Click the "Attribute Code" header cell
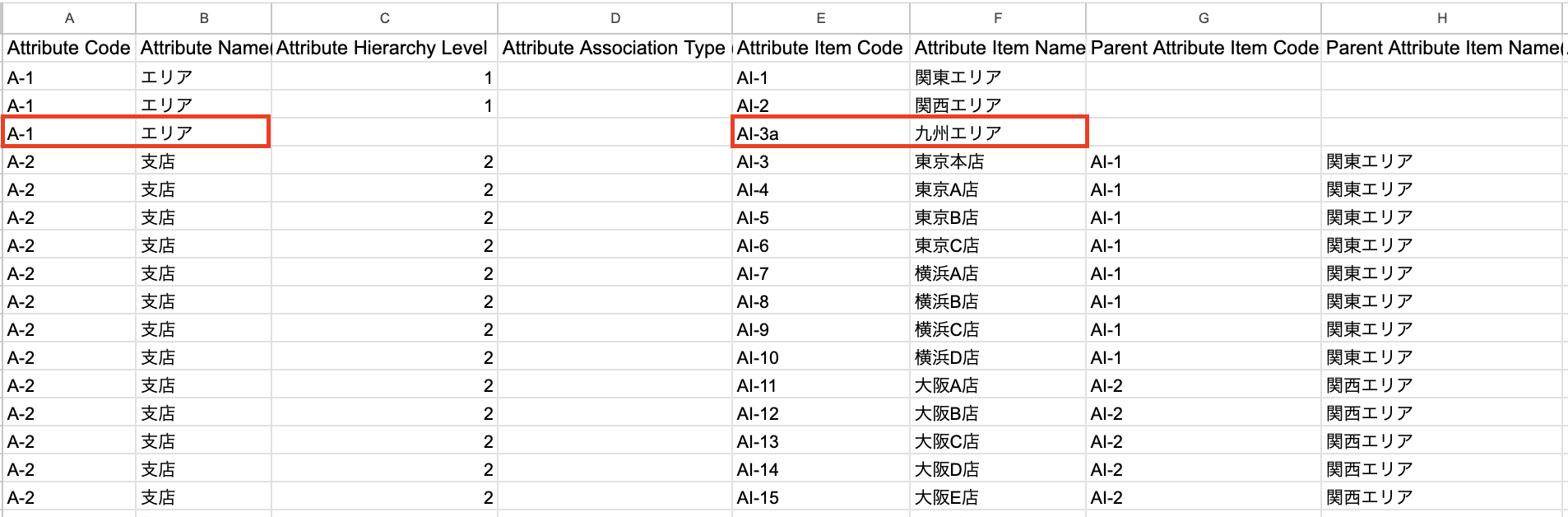Image resolution: width=1568 pixels, height=517 pixels. 69,48
